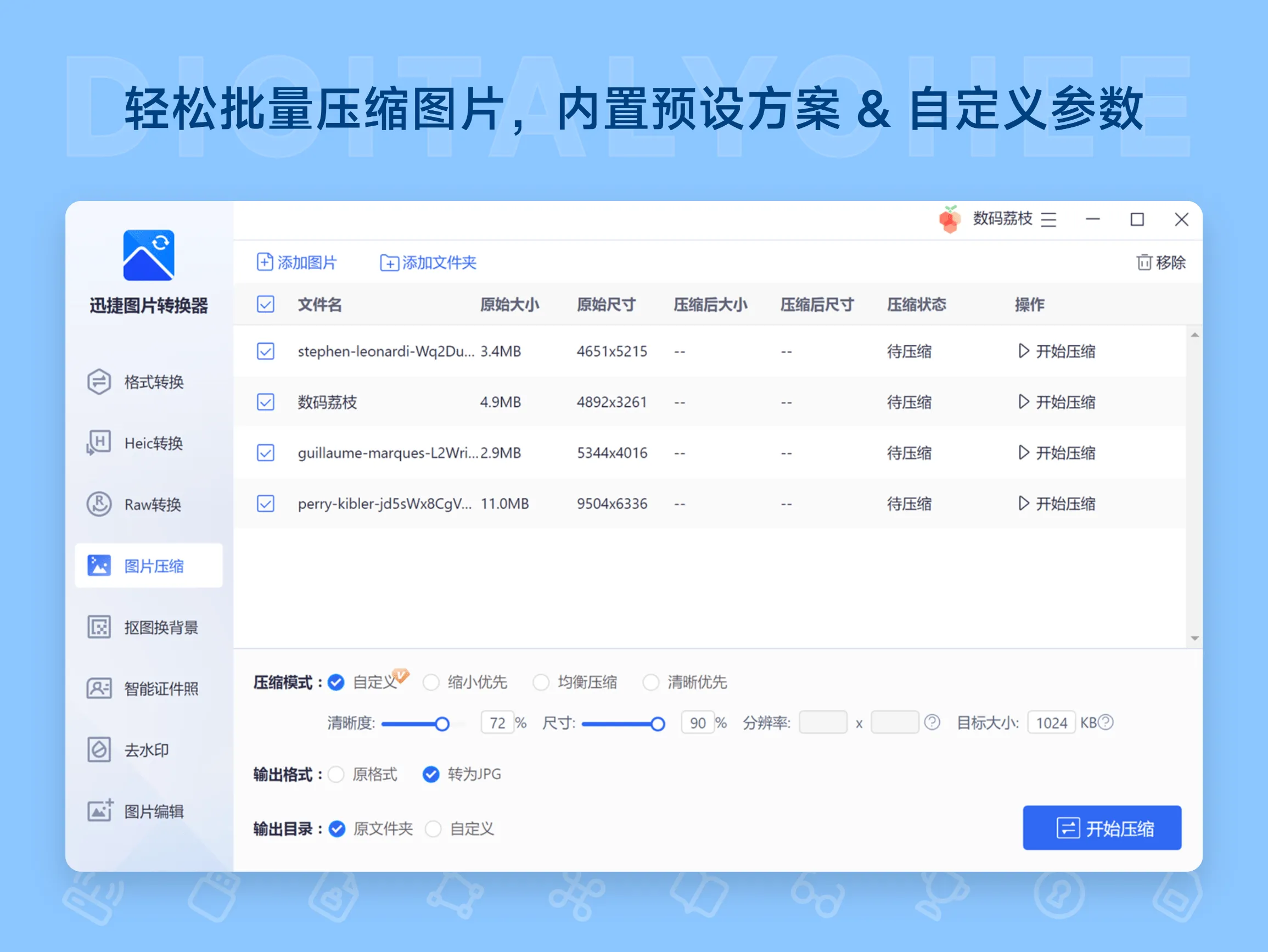Select the Heic转换 sidebar icon

[x=99, y=443]
